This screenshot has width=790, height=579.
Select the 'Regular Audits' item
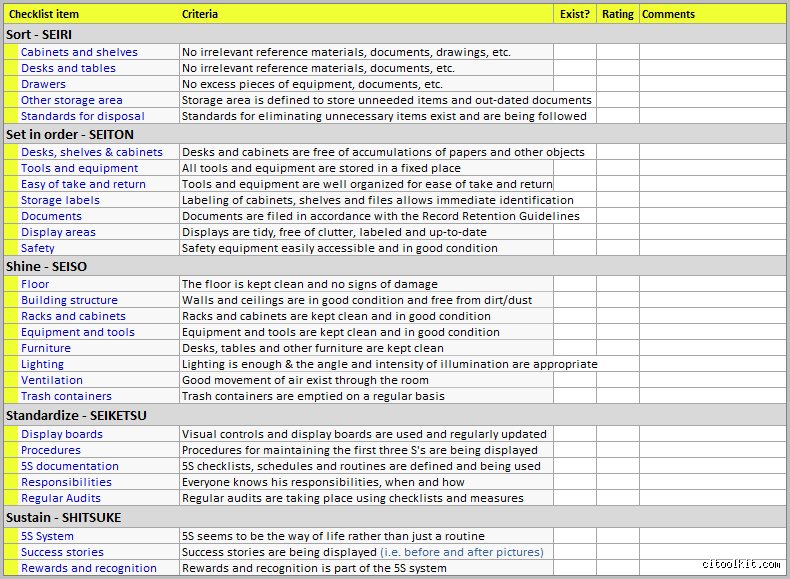coord(60,498)
